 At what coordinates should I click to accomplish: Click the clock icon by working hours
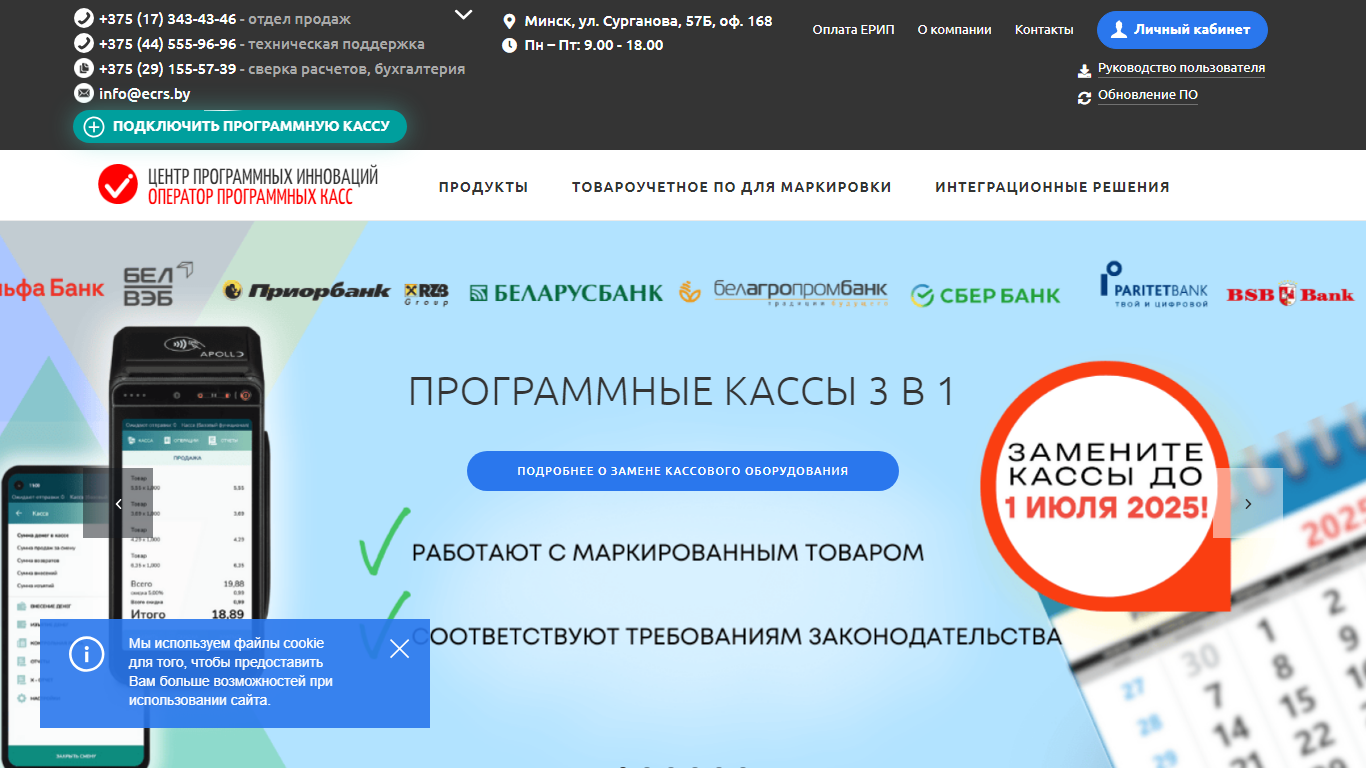pos(509,45)
